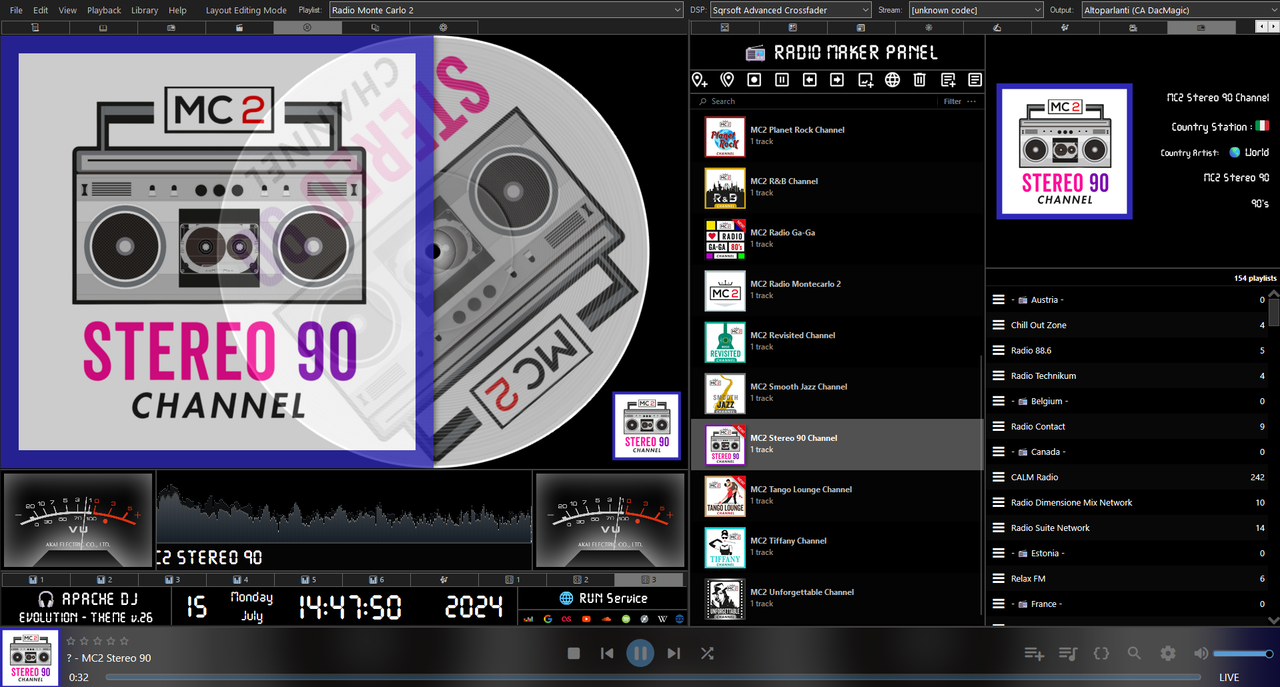The width and height of the screenshot is (1280, 687).
Task: Open the Output device dropdown
Action: [x=1179, y=10]
